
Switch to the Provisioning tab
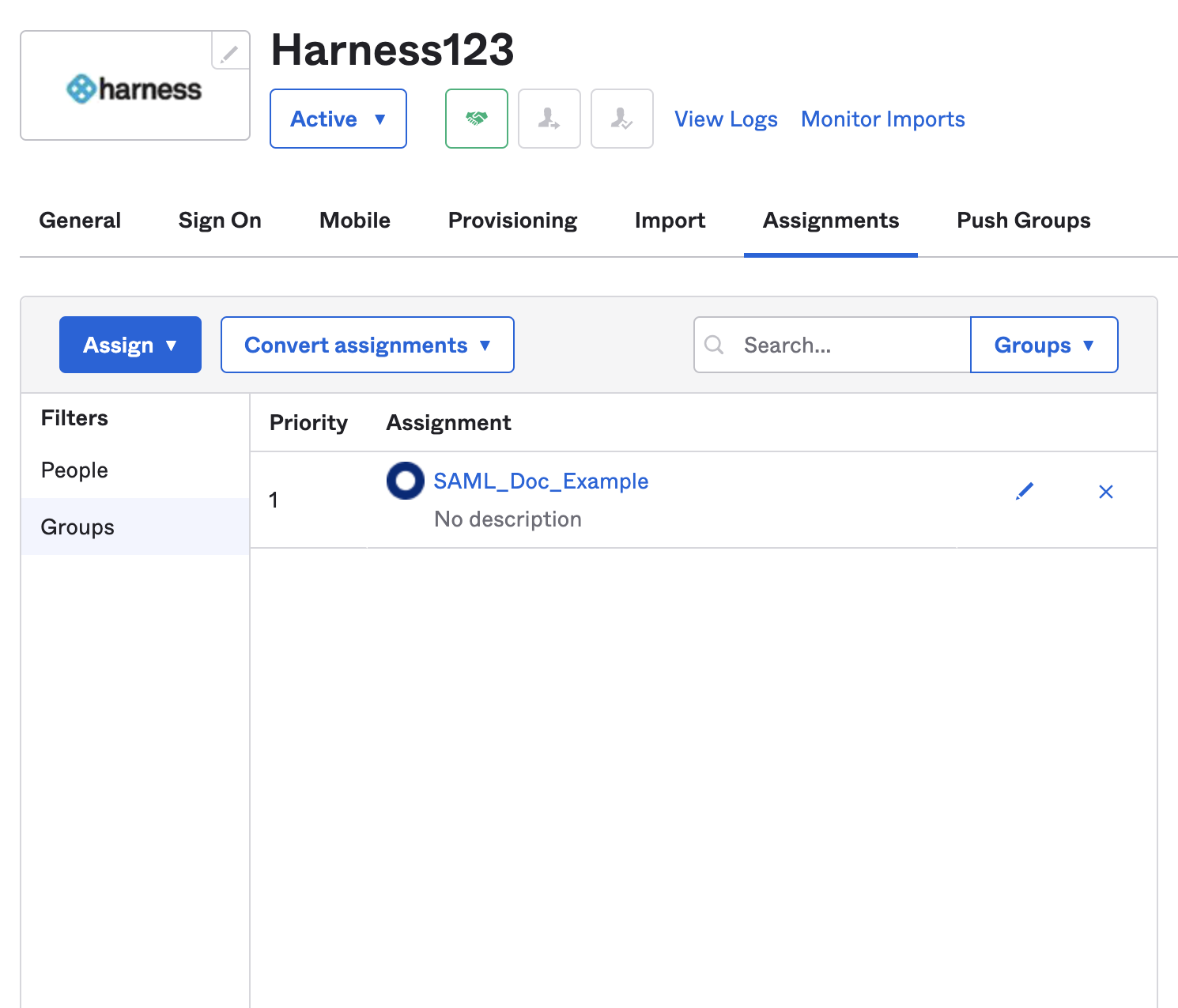coord(512,221)
